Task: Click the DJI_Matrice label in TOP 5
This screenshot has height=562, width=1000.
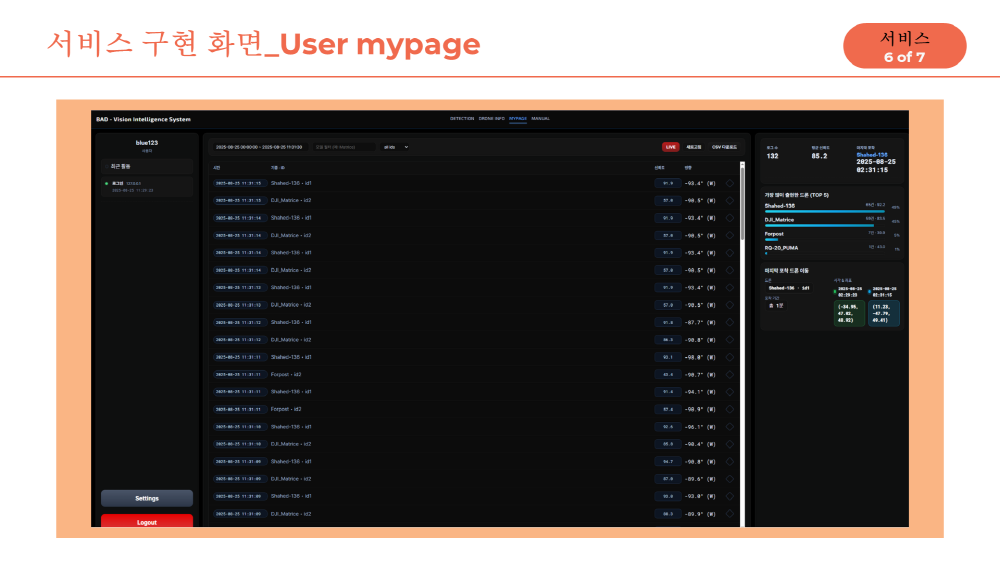Action: pos(779,219)
